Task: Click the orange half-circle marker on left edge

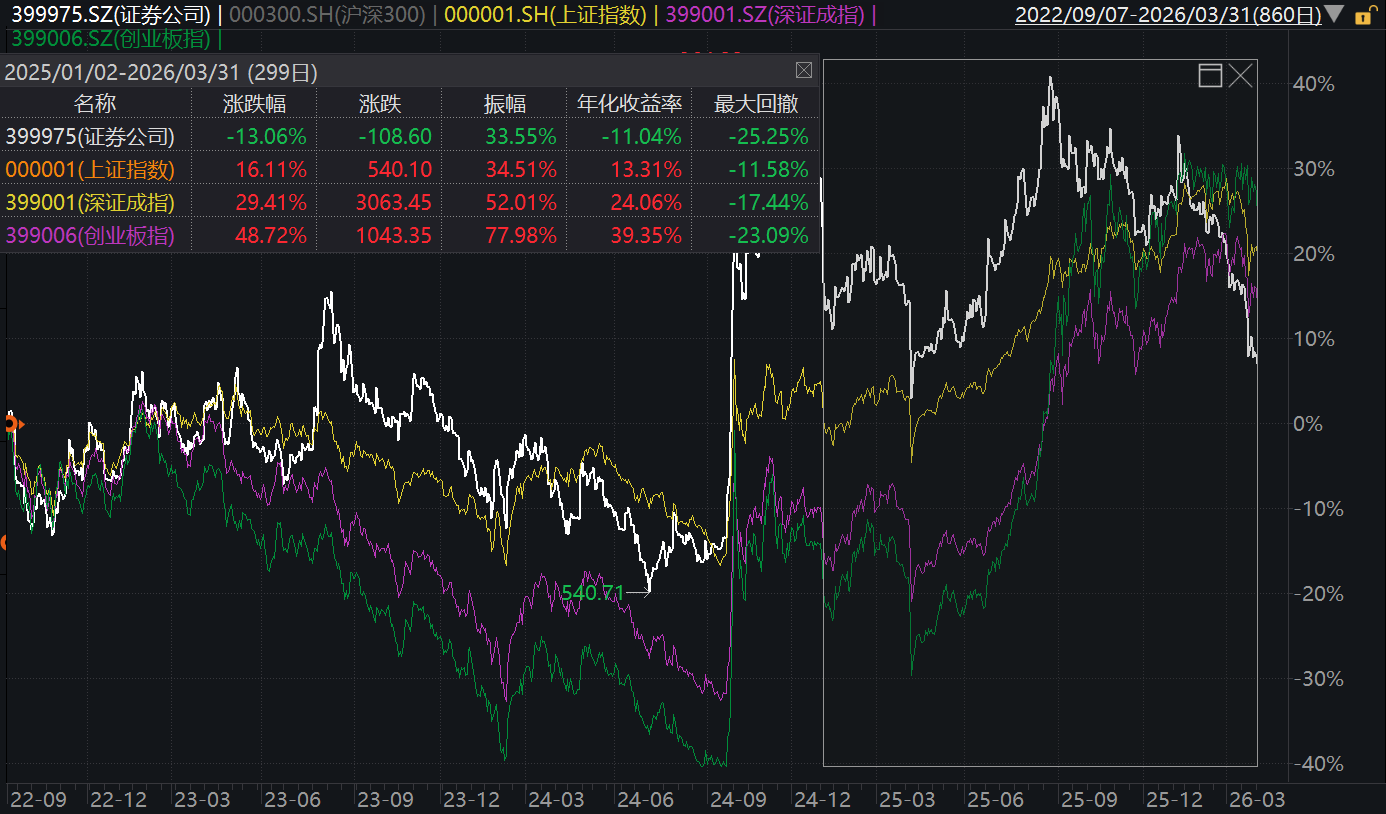Action: click(x=4, y=543)
